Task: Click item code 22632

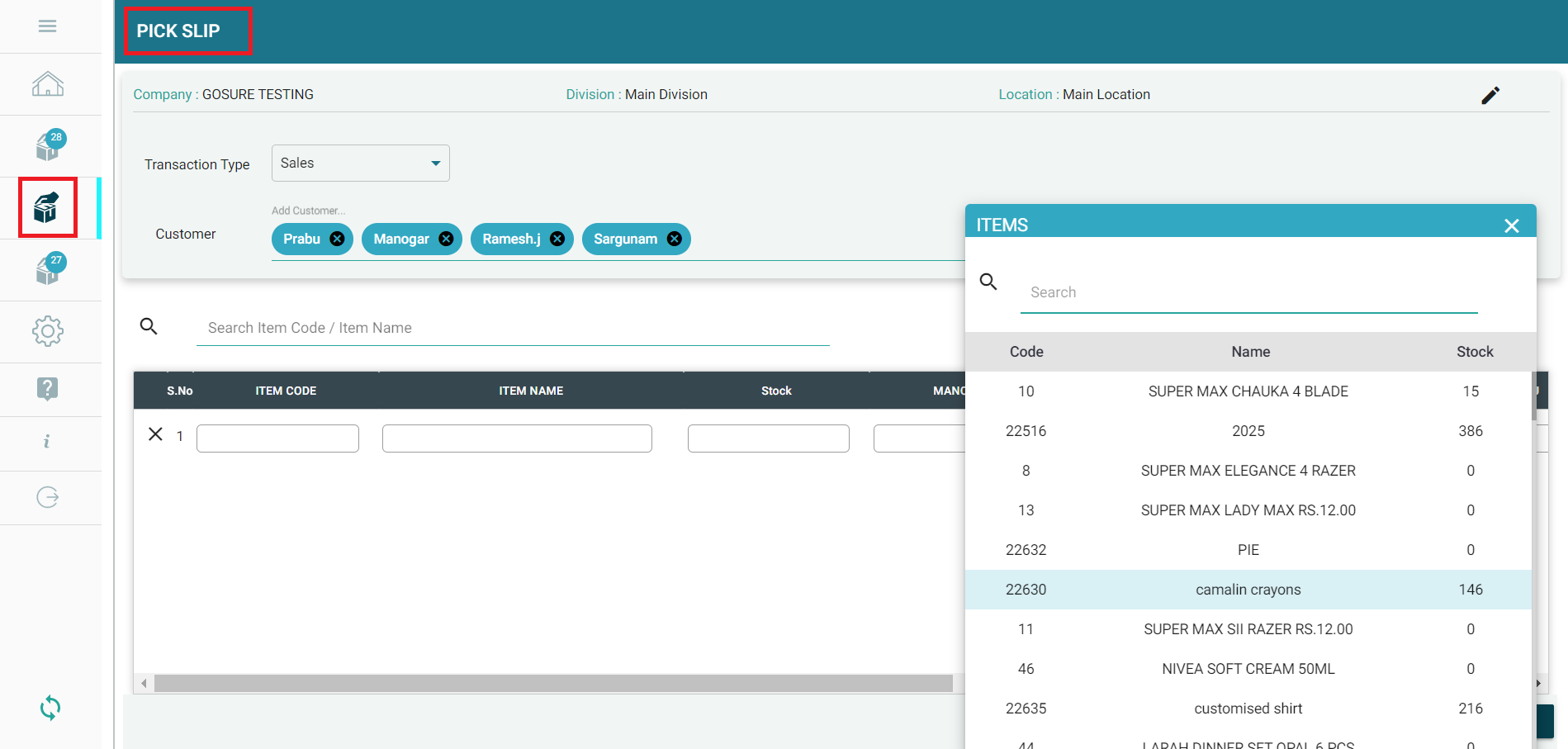Action: 1026,550
